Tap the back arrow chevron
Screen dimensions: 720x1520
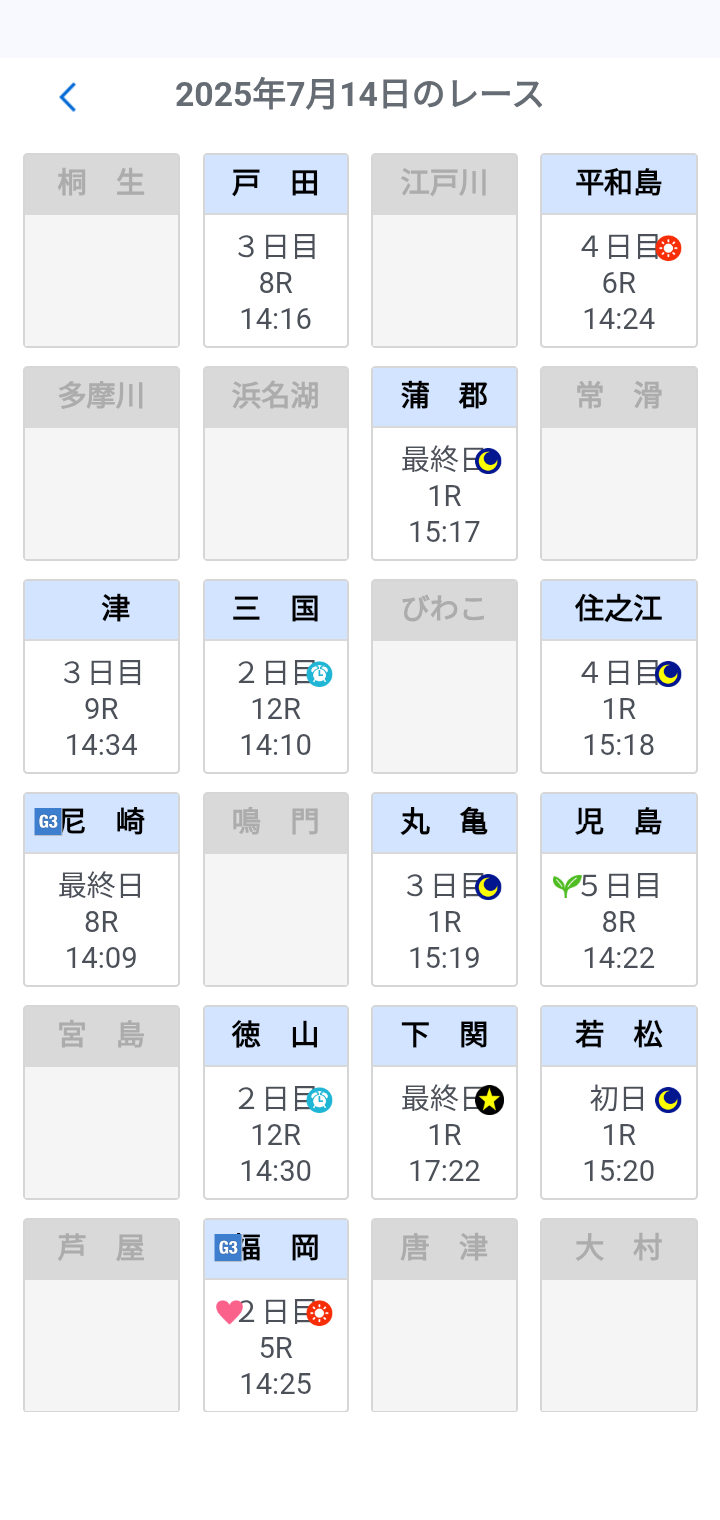coord(68,97)
